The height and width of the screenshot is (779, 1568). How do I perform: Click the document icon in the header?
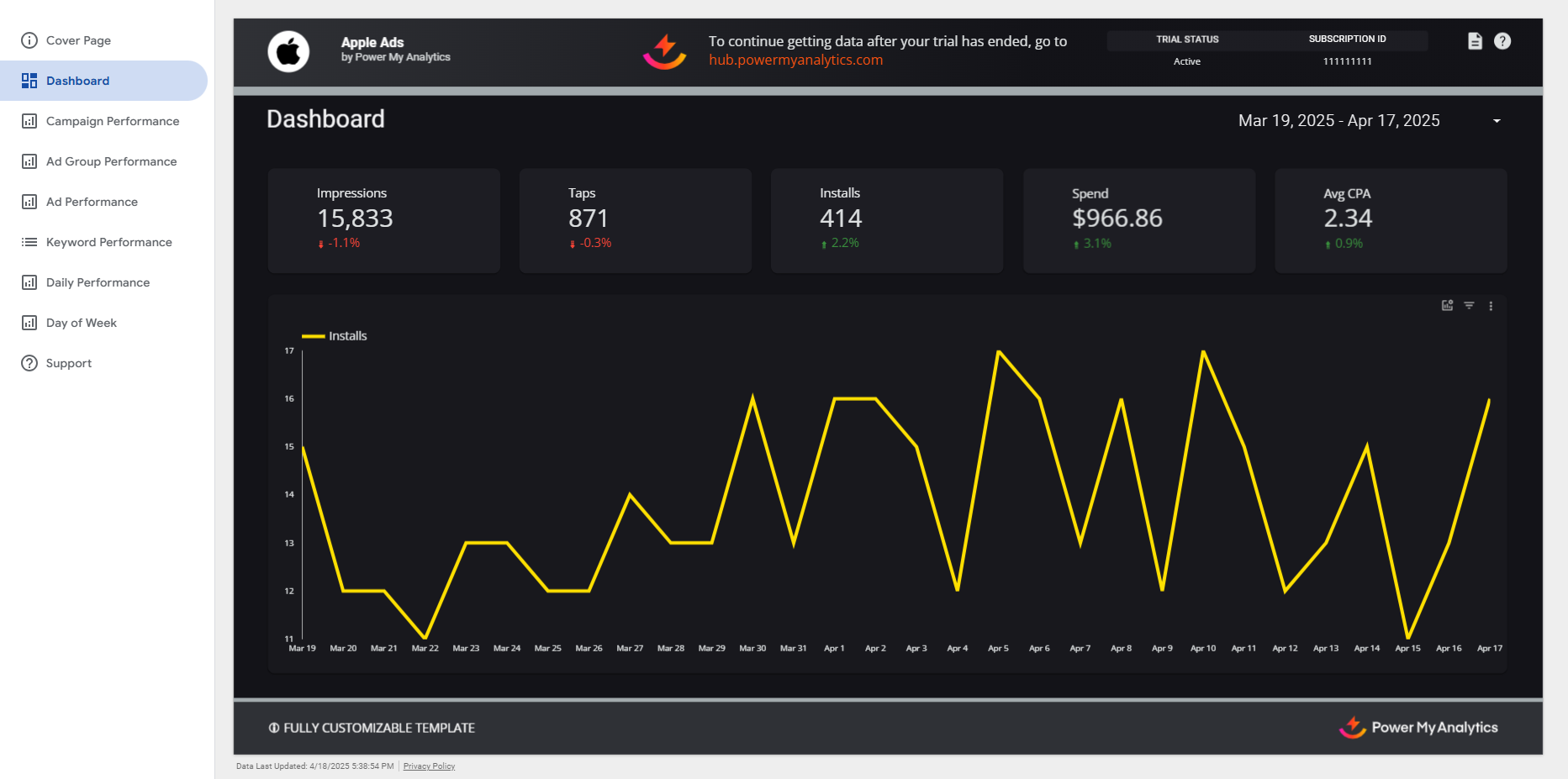(1475, 41)
